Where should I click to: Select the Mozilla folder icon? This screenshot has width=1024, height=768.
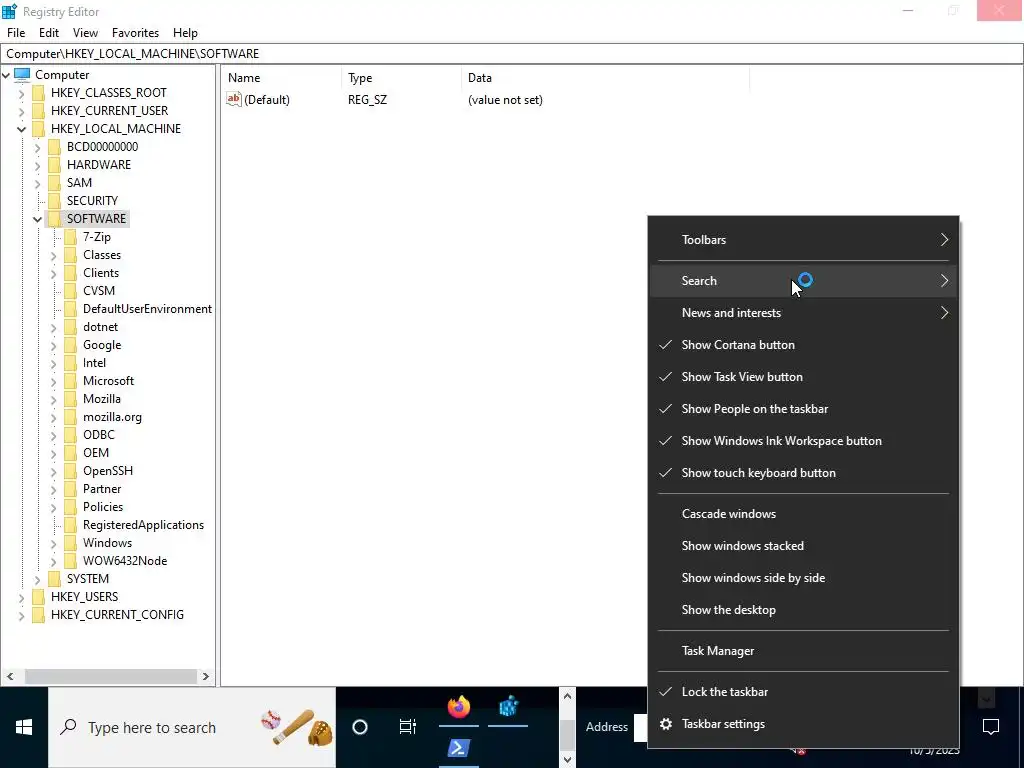pyautogui.click(x=71, y=398)
